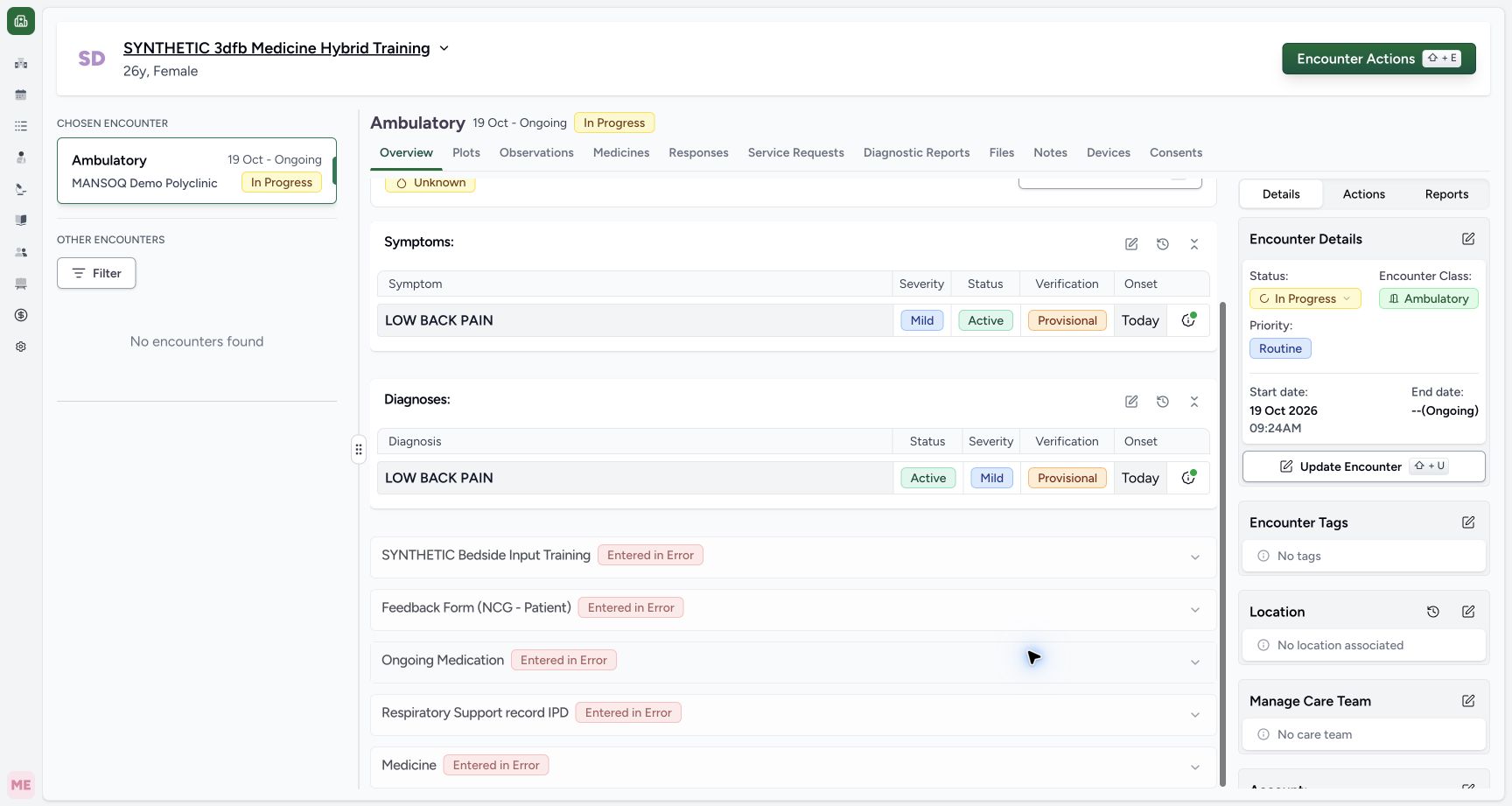Edit the Diagnoses section

1131,402
